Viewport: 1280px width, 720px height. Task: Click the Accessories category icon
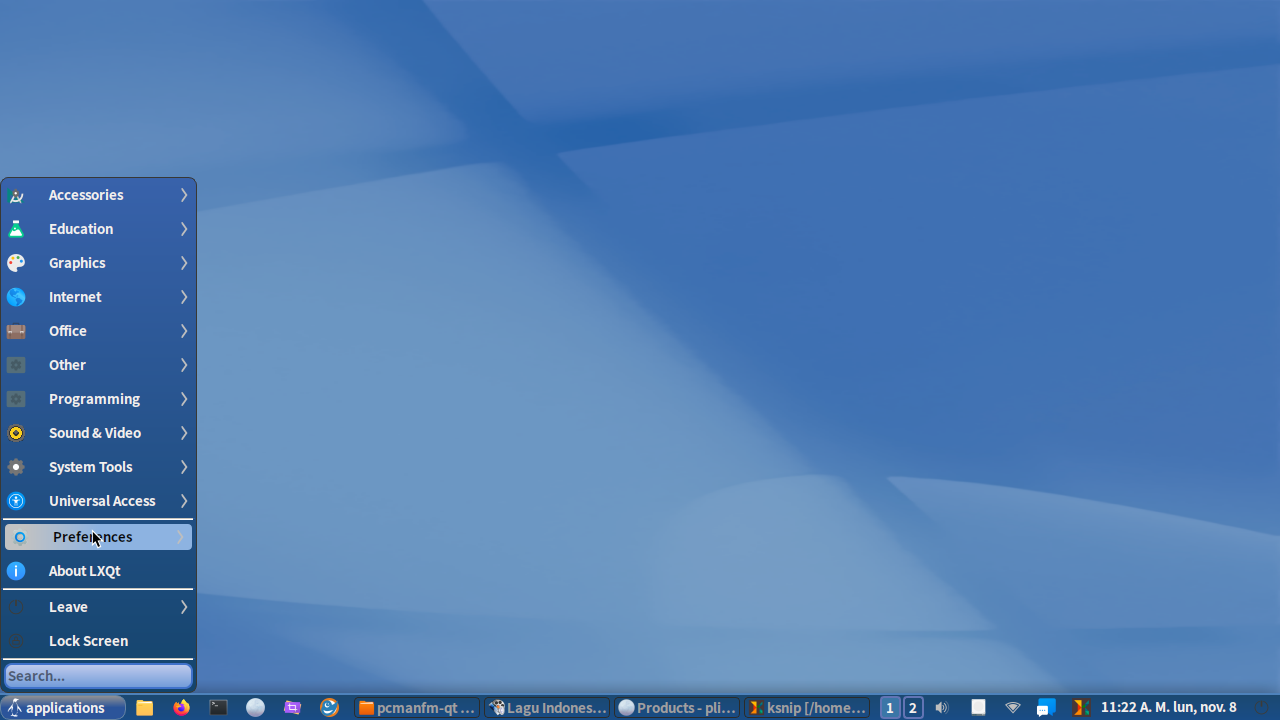click(x=16, y=195)
